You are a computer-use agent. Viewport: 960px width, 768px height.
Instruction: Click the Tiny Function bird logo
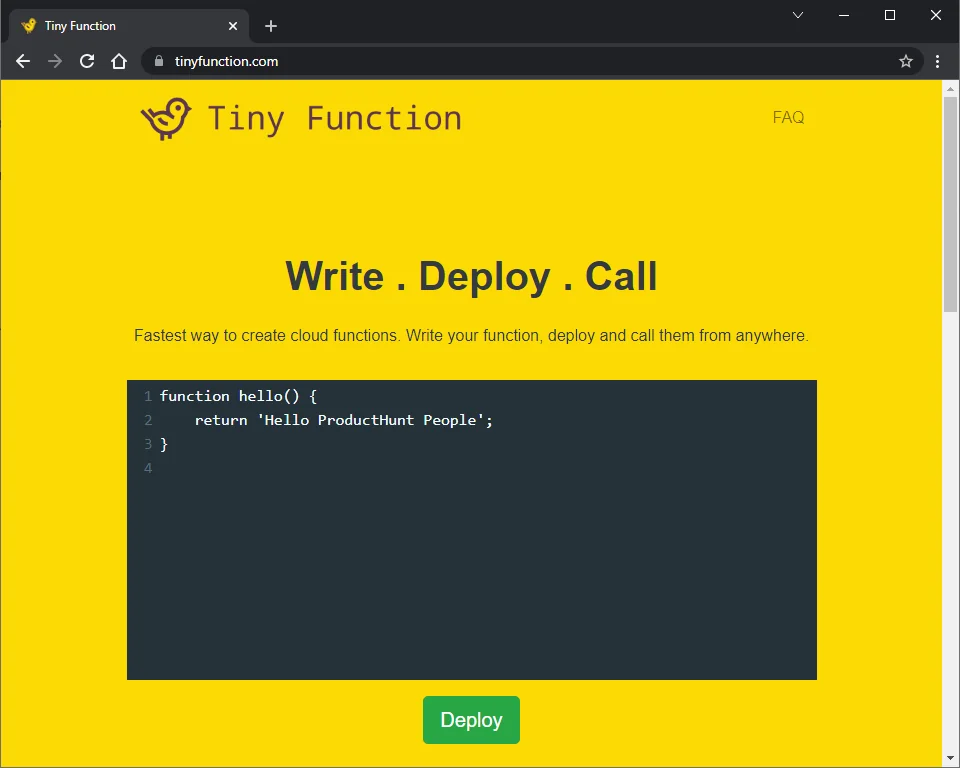(166, 118)
